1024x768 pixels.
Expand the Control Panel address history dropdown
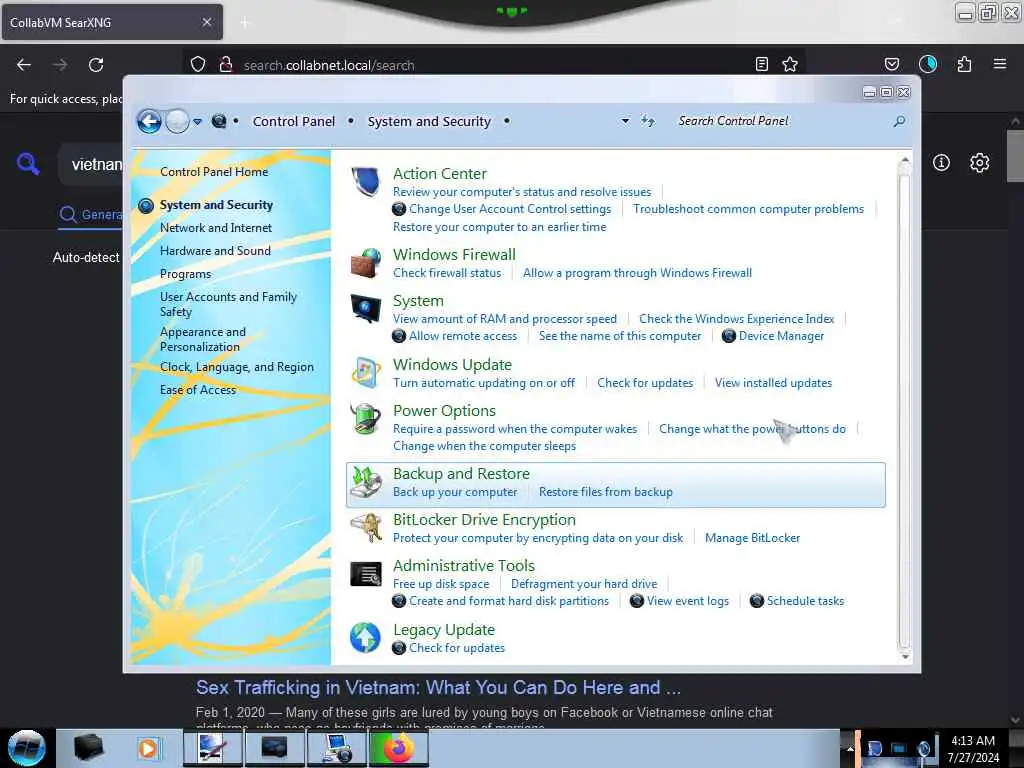point(625,121)
